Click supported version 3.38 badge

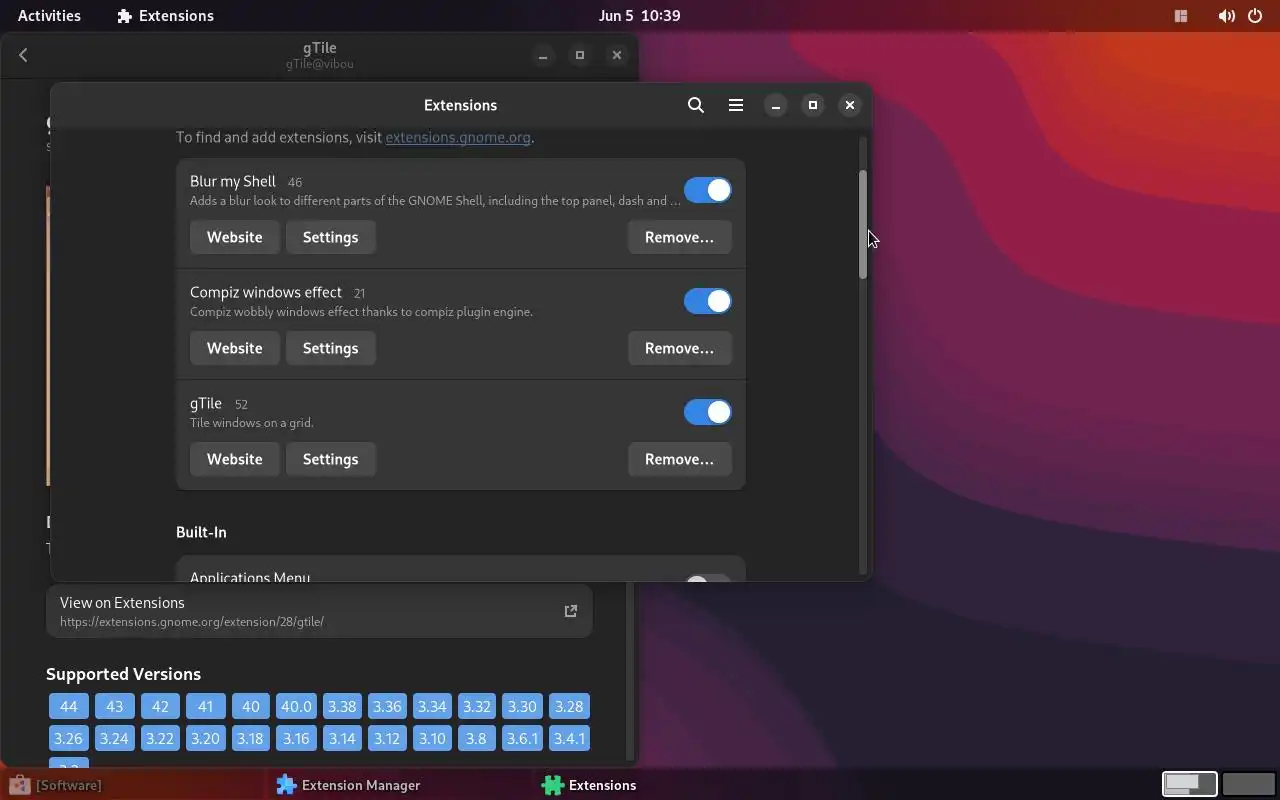point(342,706)
